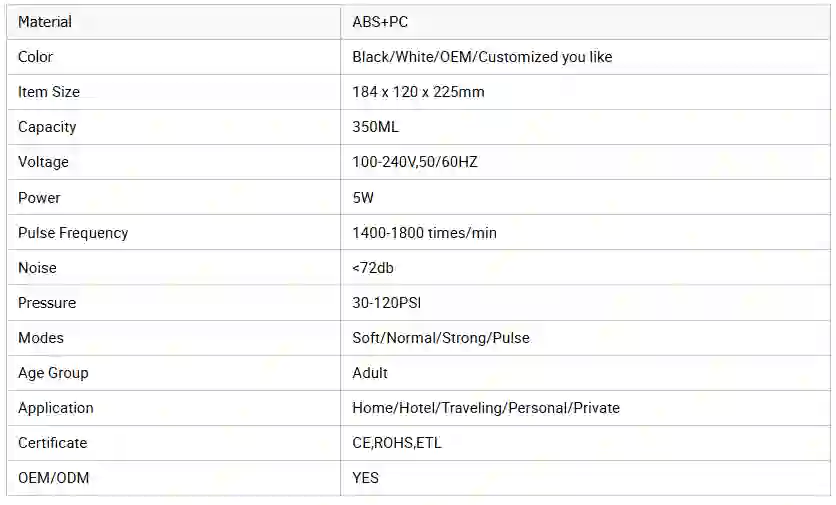Click the Color row label

[x=35, y=57]
